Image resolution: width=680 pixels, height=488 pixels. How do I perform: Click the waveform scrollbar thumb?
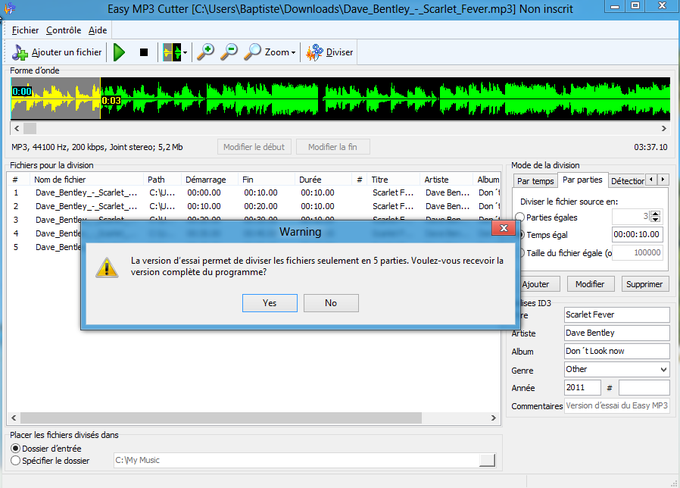tap(30, 128)
